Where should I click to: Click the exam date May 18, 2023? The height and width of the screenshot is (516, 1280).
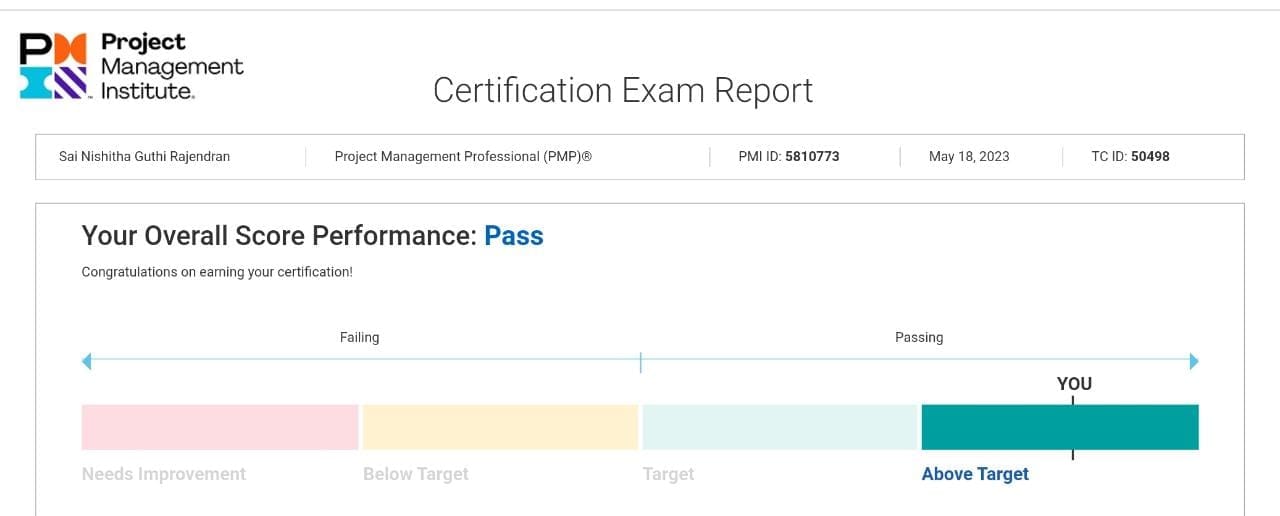pos(969,157)
